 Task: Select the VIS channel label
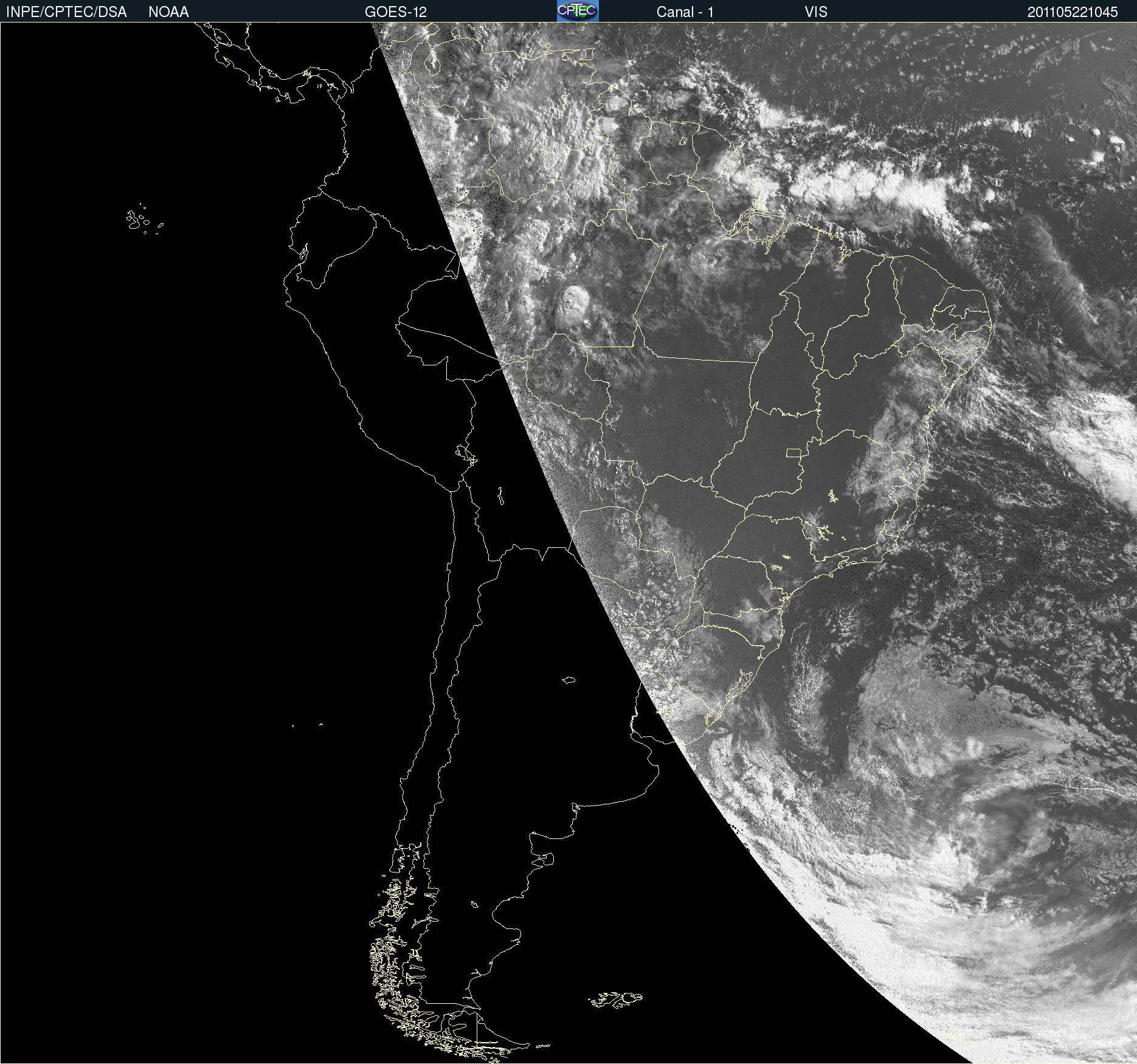816,12
